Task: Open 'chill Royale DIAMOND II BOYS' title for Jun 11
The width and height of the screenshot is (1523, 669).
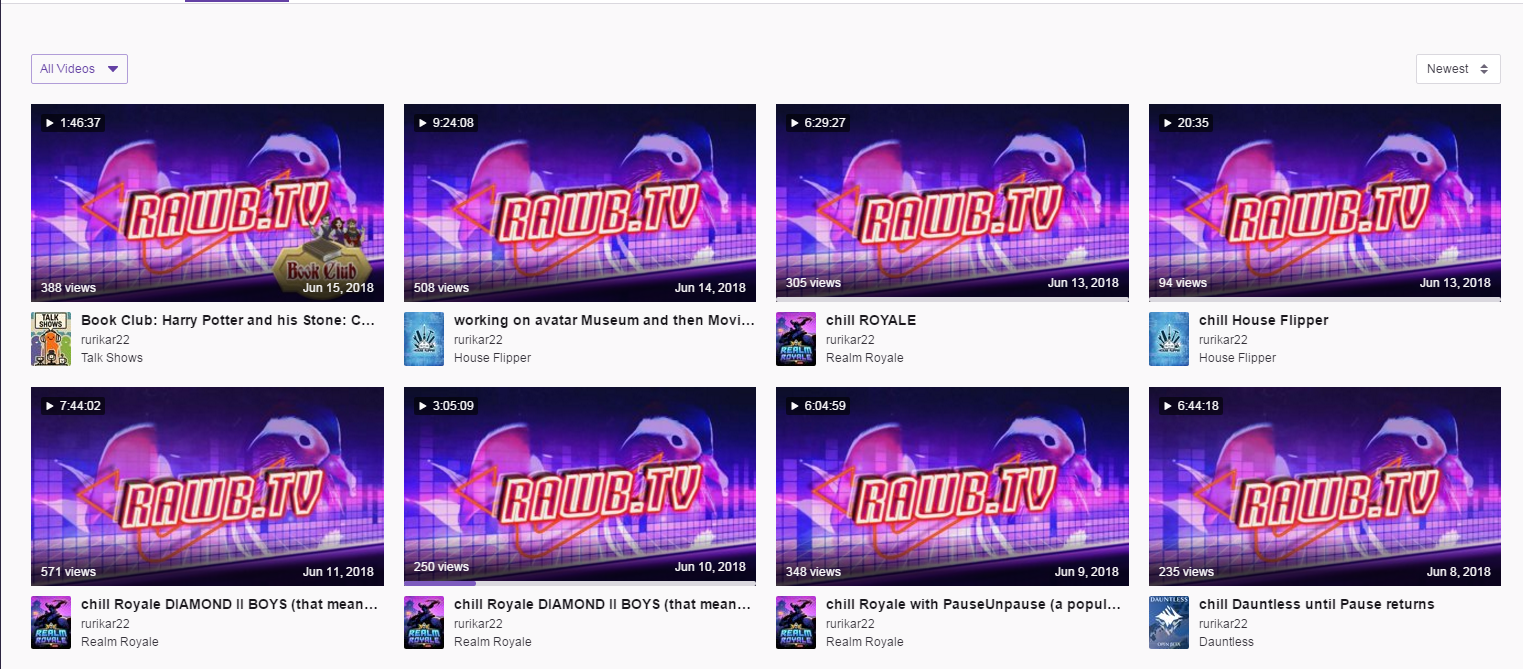Action: tap(229, 605)
